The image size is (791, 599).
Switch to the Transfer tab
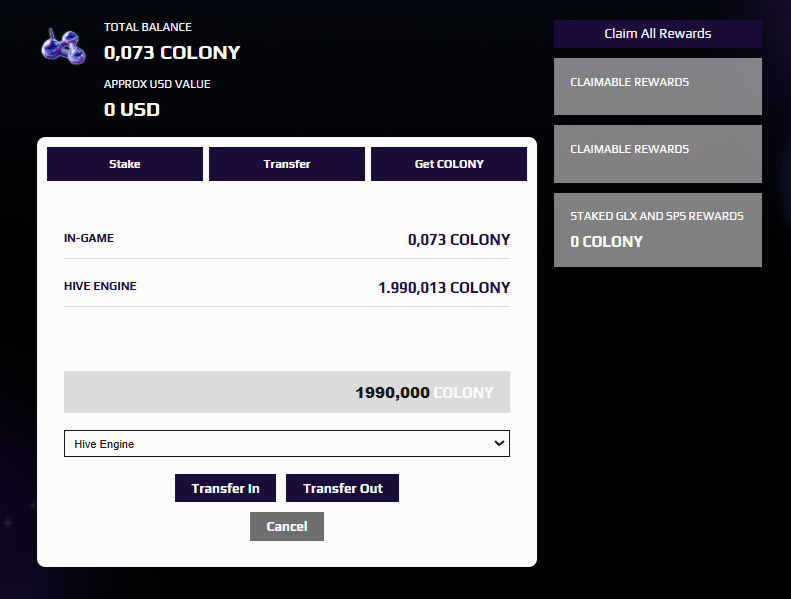(287, 164)
